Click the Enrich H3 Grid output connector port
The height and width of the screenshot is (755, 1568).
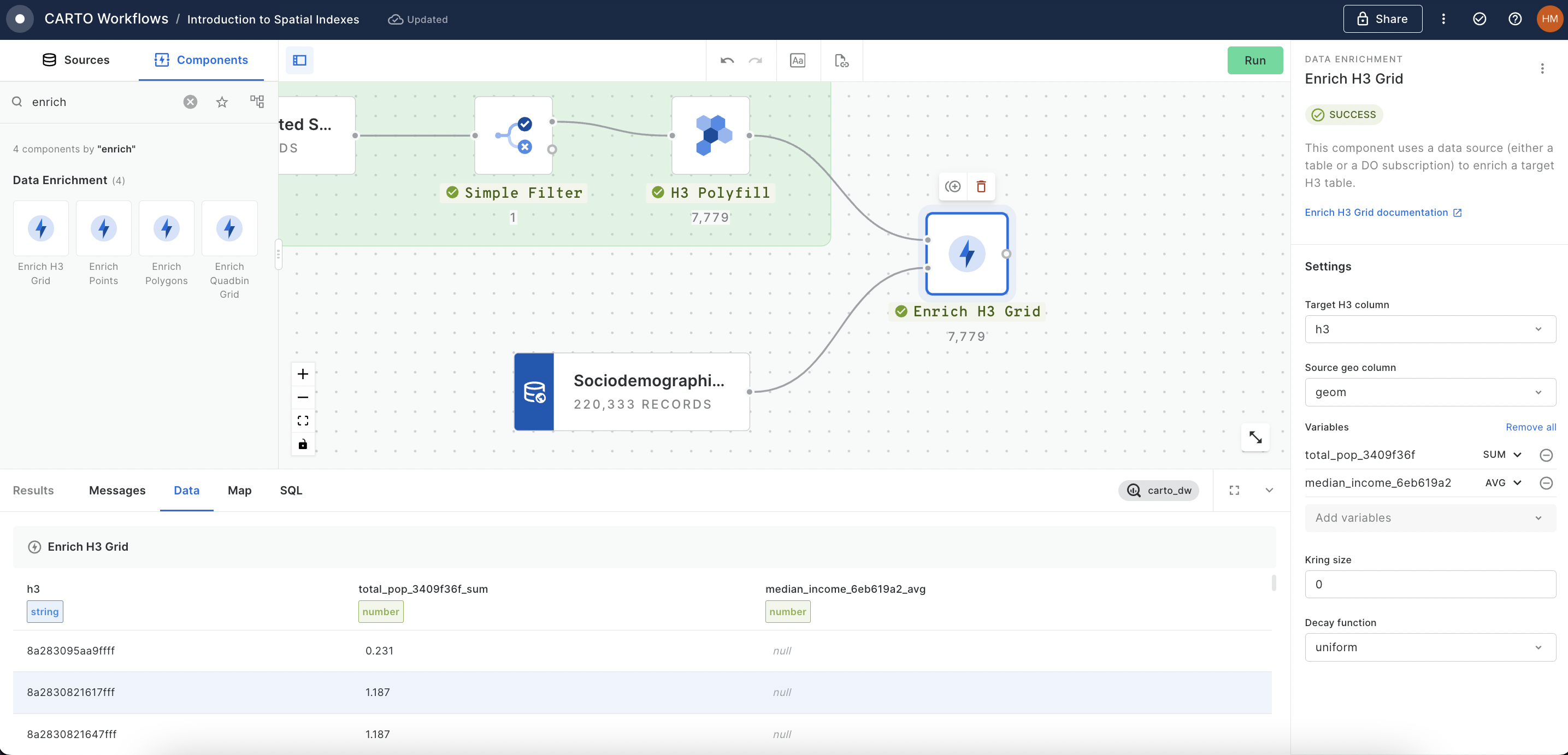click(1006, 254)
